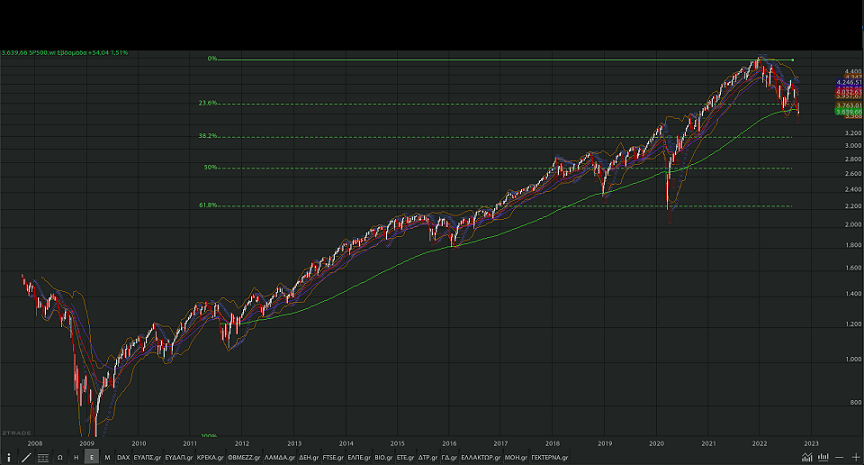Click the 2012 time axis label

point(241,444)
